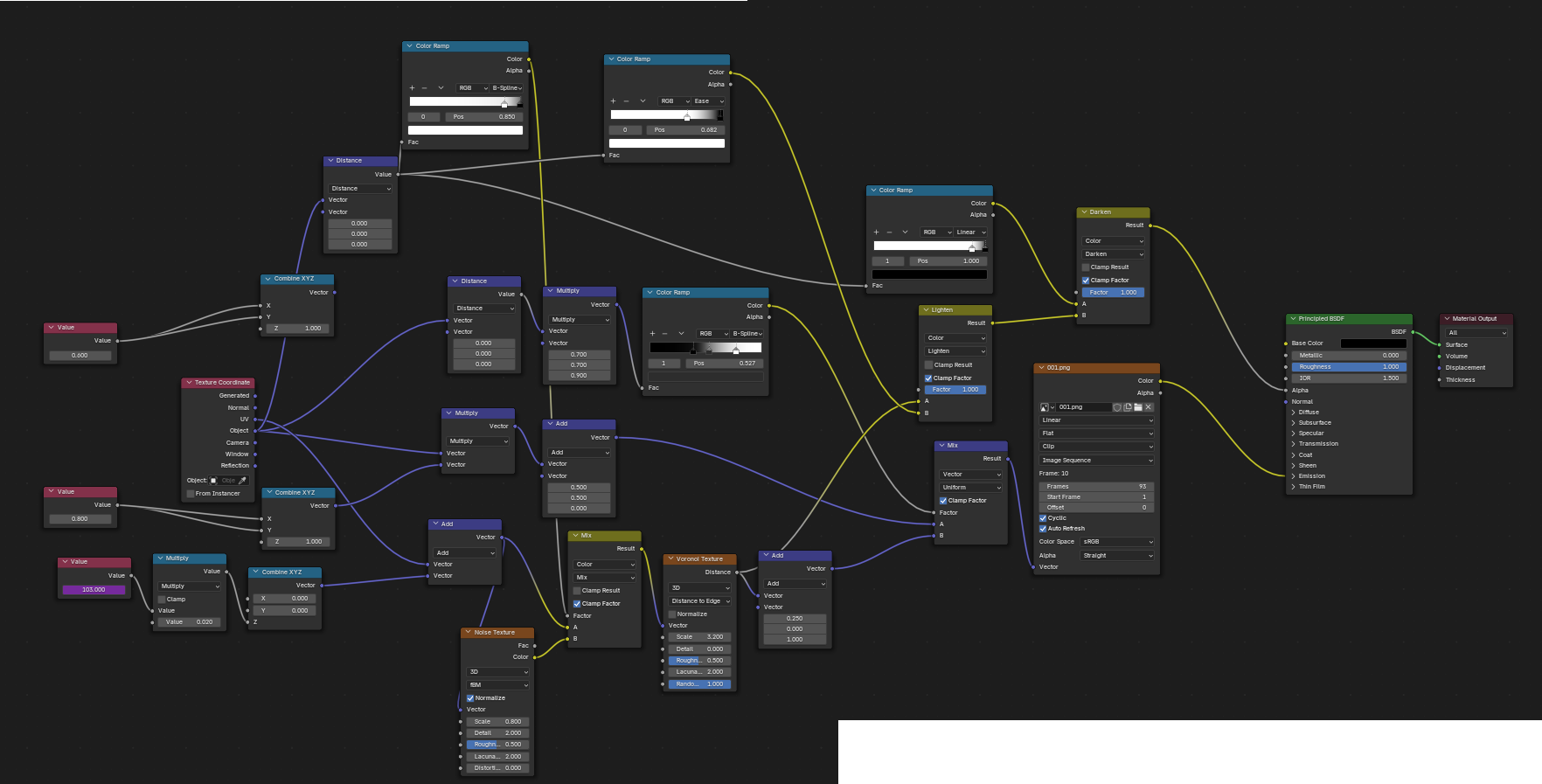Toggle Clamp Factor in the Darken node
1542x784 pixels.
click(x=1086, y=281)
